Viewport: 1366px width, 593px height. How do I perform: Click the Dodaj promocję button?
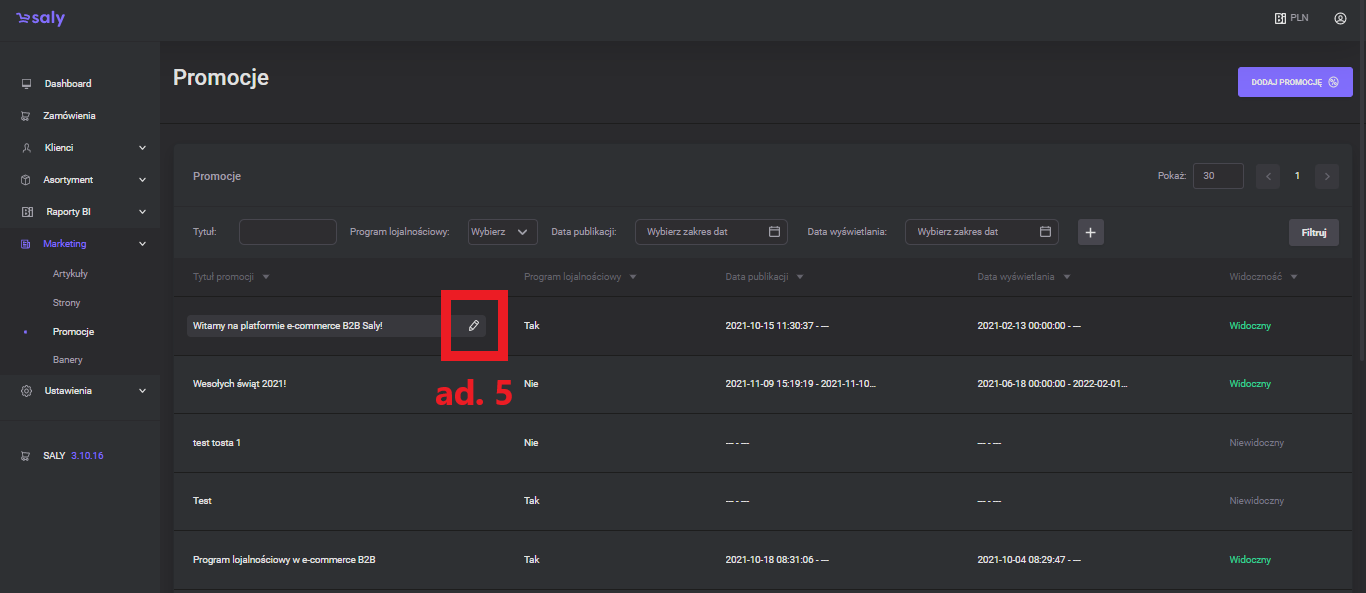[x=1294, y=82]
